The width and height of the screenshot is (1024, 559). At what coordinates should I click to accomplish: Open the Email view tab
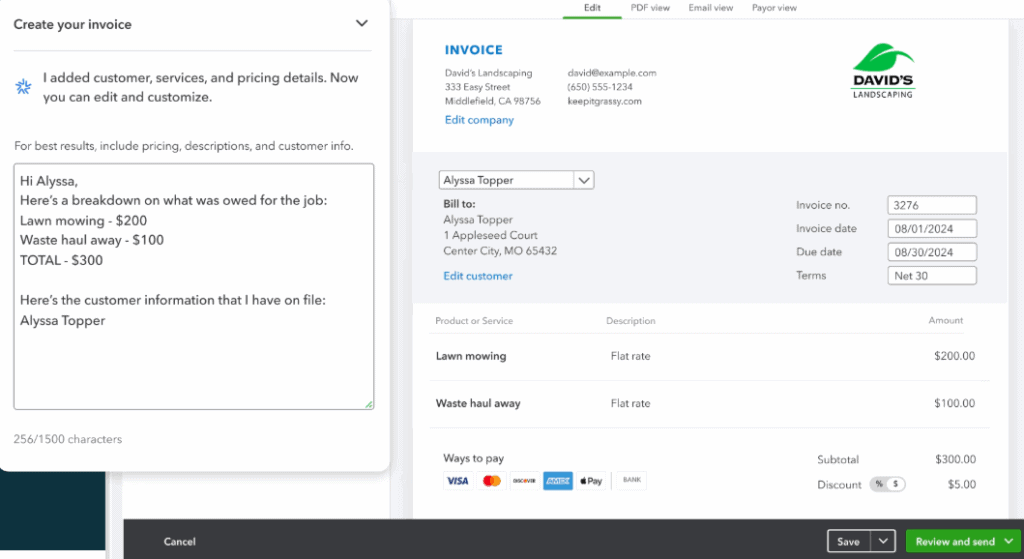[711, 8]
